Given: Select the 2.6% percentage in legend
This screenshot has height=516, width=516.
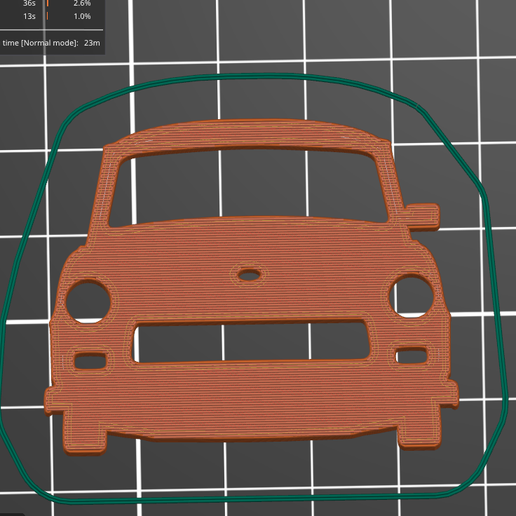Looking at the screenshot, I should [x=82, y=3].
